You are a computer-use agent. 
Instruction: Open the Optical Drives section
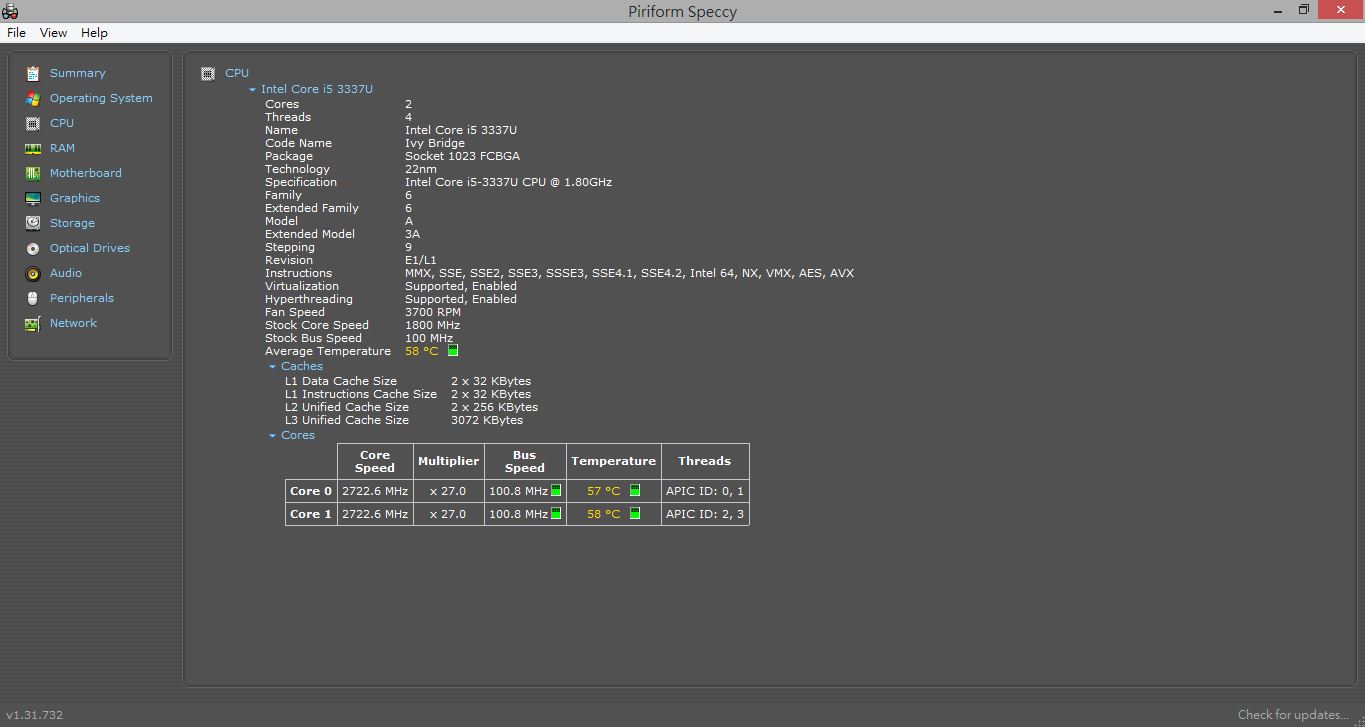(x=89, y=248)
